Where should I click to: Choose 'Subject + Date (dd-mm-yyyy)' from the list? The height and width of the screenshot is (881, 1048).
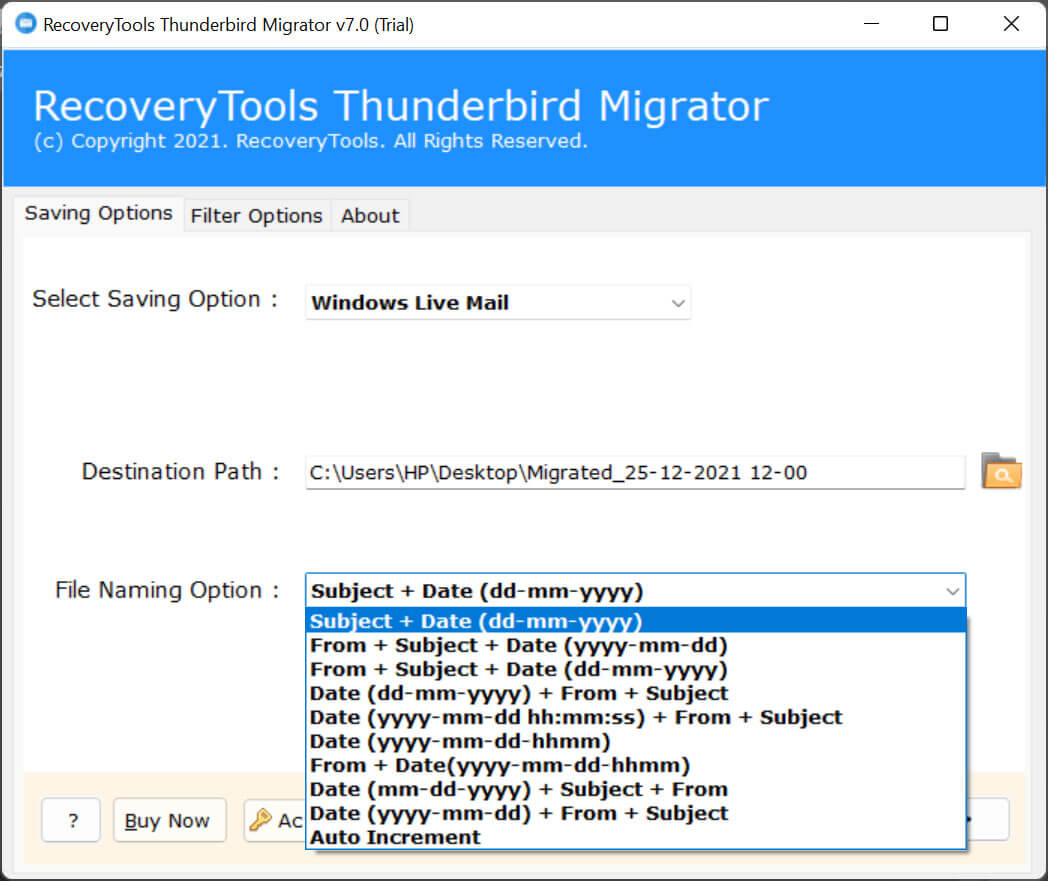tap(636, 621)
